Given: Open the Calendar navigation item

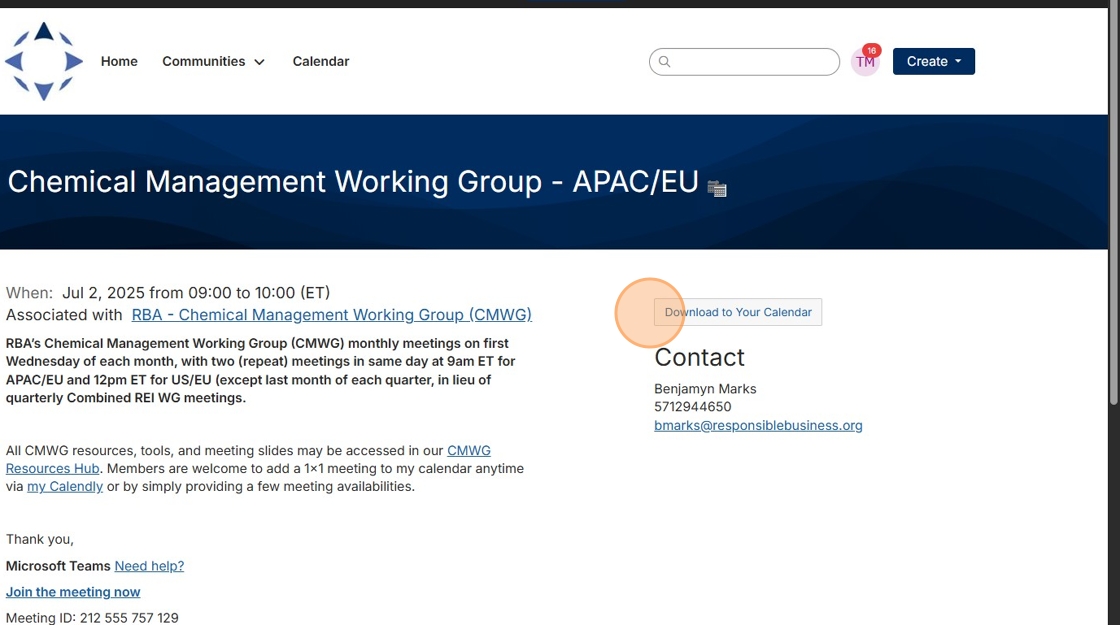Looking at the screenshot, I should tap(321, 61).
